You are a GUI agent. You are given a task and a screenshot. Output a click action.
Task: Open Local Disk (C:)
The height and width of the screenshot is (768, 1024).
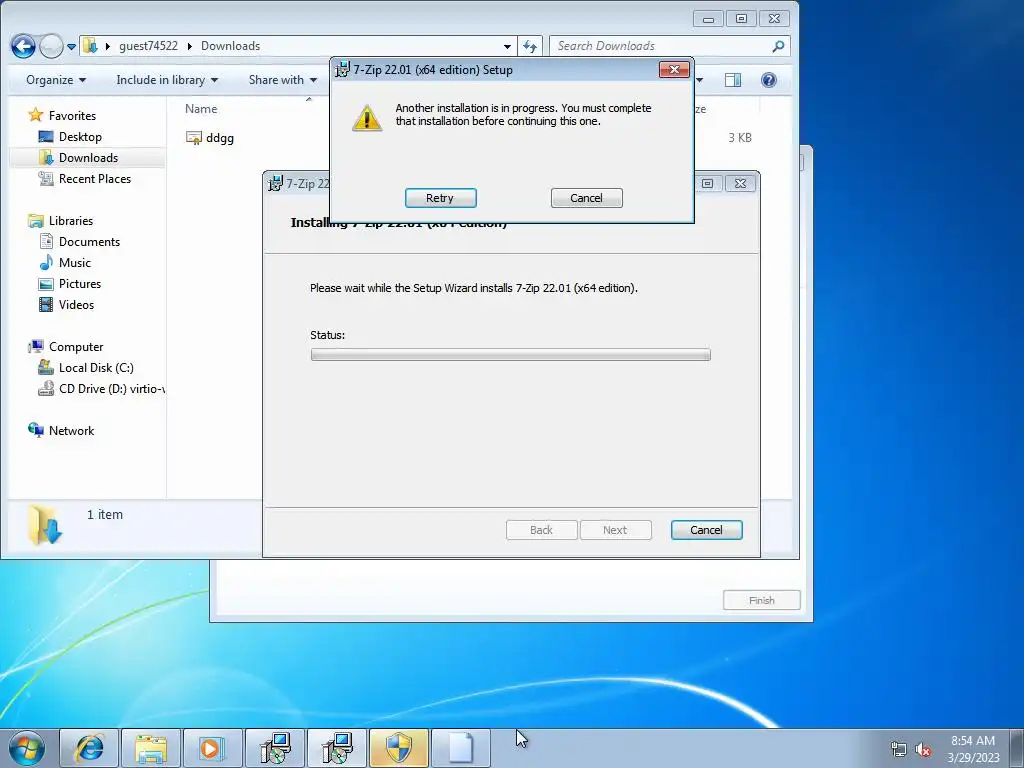[x=96, y=368]
